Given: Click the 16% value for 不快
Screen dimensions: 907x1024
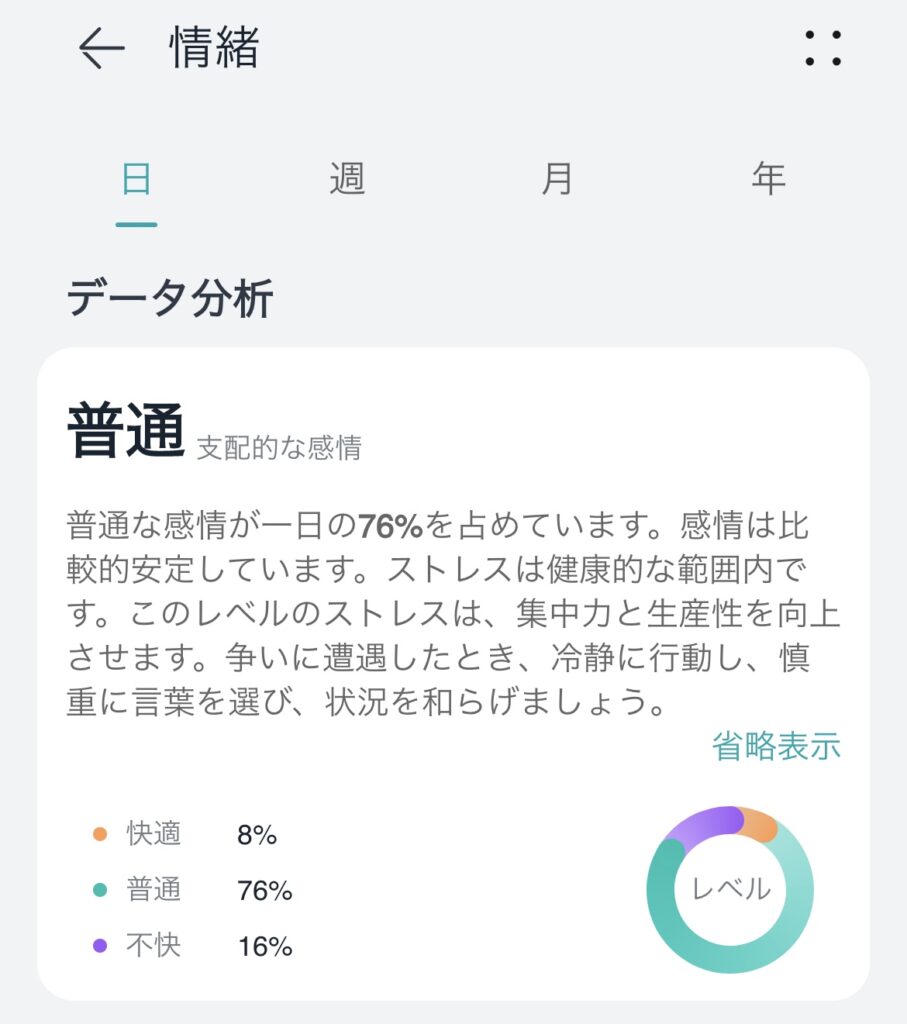Looking at the screenshot, I should pyautogui.click(x=264, y=946).
